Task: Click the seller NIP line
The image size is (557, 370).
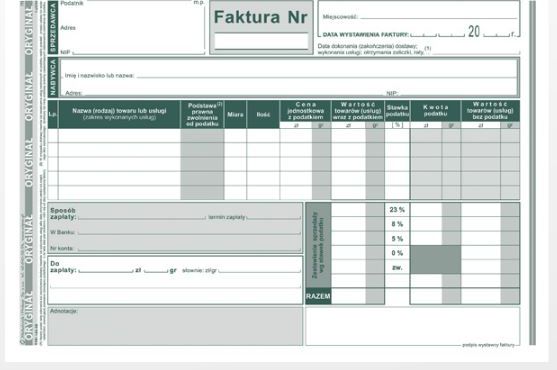Action: point(139,52)
